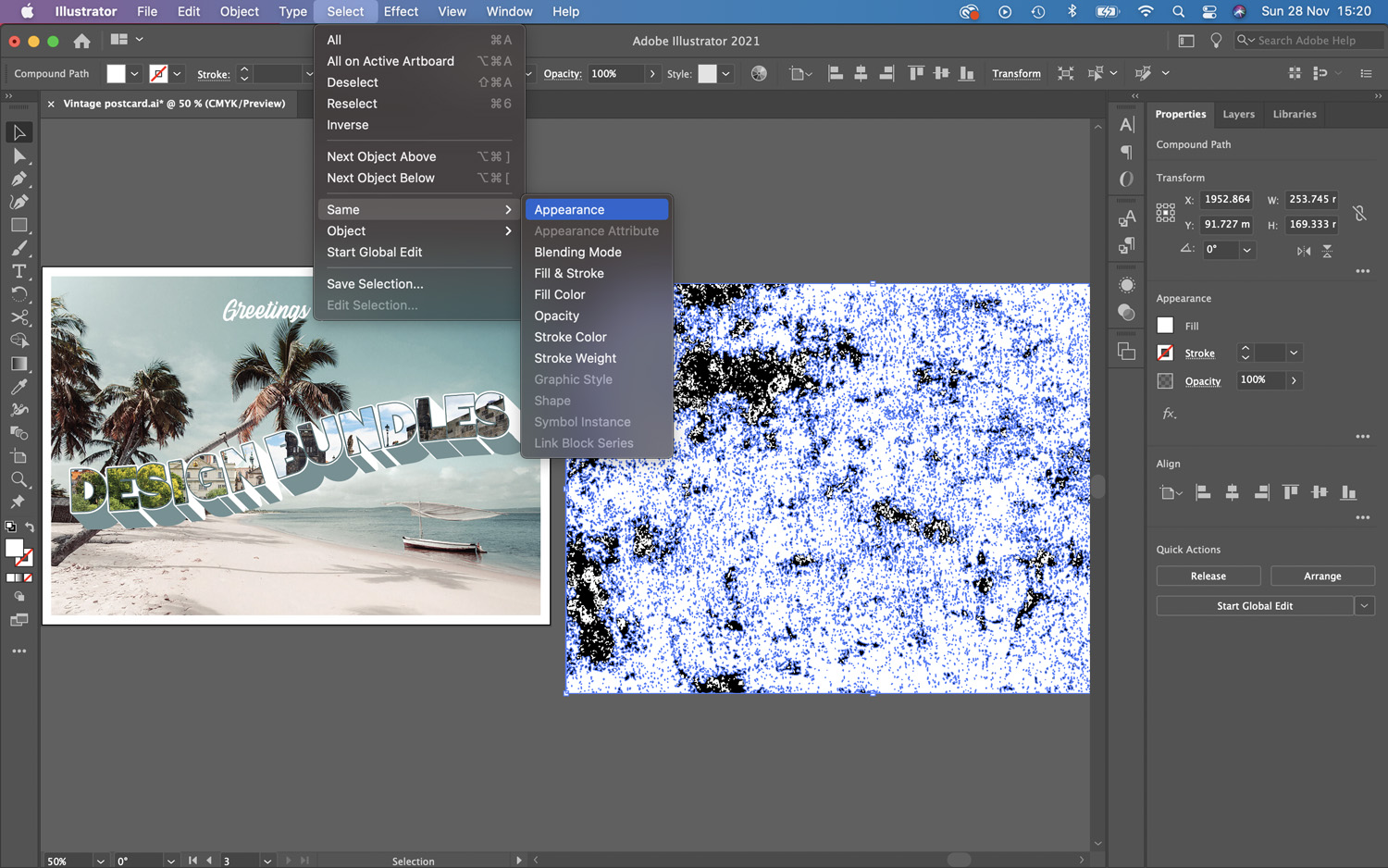Click the Arrange quick action button
Image resolution: width=1388 pixels, height=868 pixels.
tap(1322, 576)
